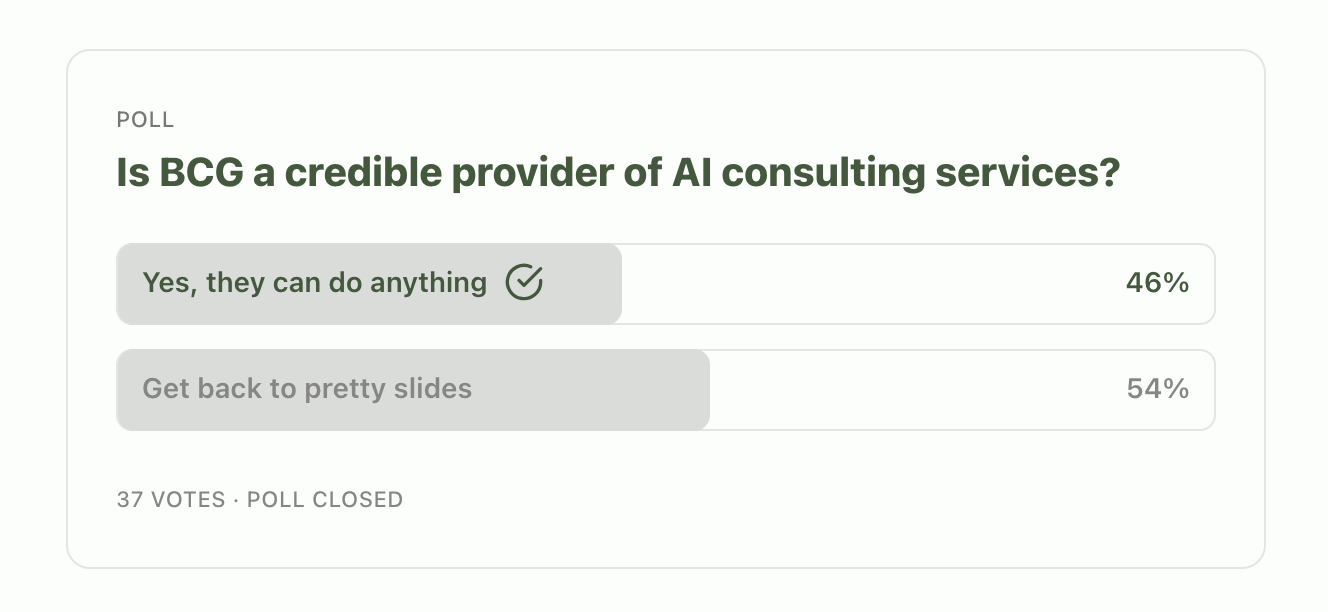Click the 54% result label
1328x612 pixels.
1157,388
